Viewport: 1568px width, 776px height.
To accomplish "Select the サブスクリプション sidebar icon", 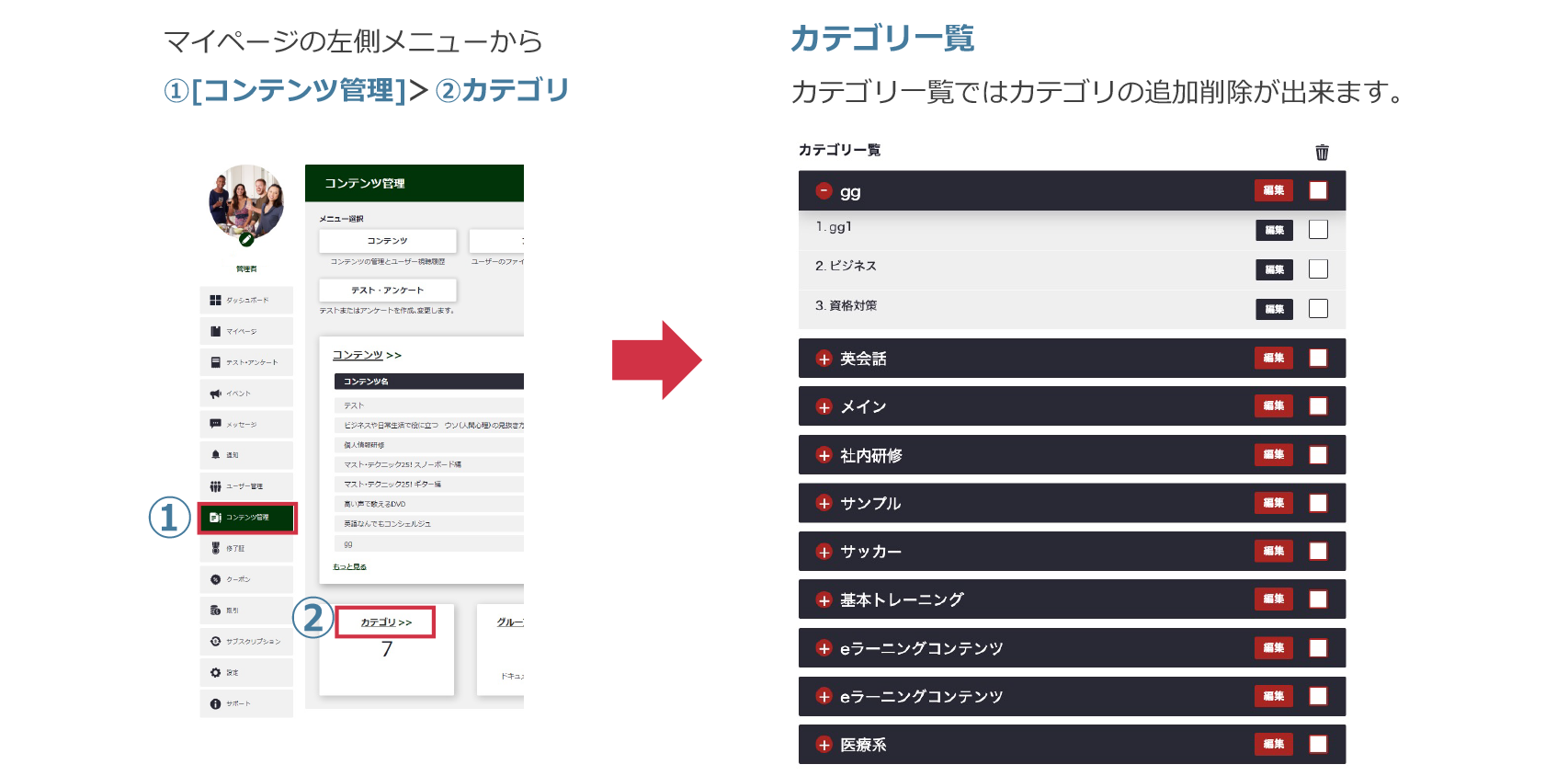I will click(x=215, y=642).
